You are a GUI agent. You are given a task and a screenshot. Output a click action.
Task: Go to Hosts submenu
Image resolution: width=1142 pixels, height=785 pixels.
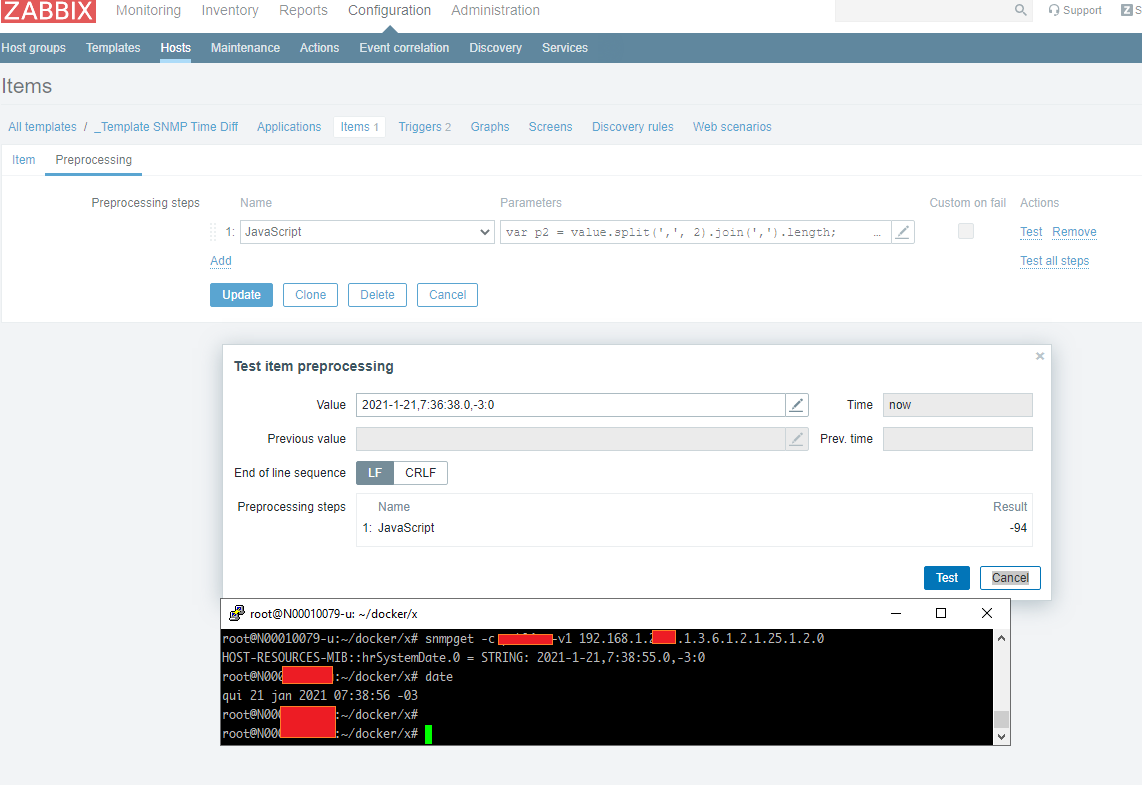[176, 48]
